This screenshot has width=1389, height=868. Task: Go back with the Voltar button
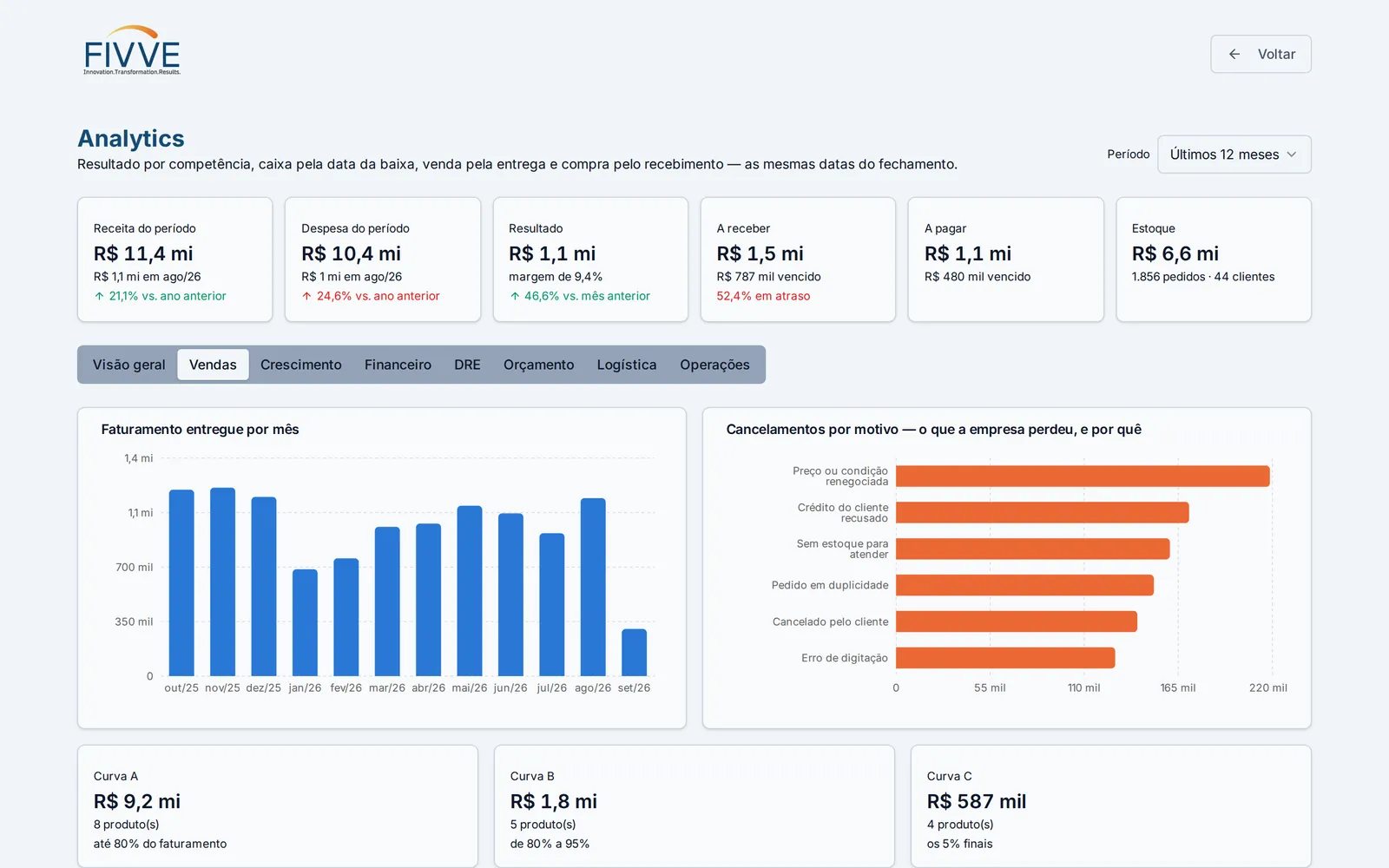[1261, 54]
